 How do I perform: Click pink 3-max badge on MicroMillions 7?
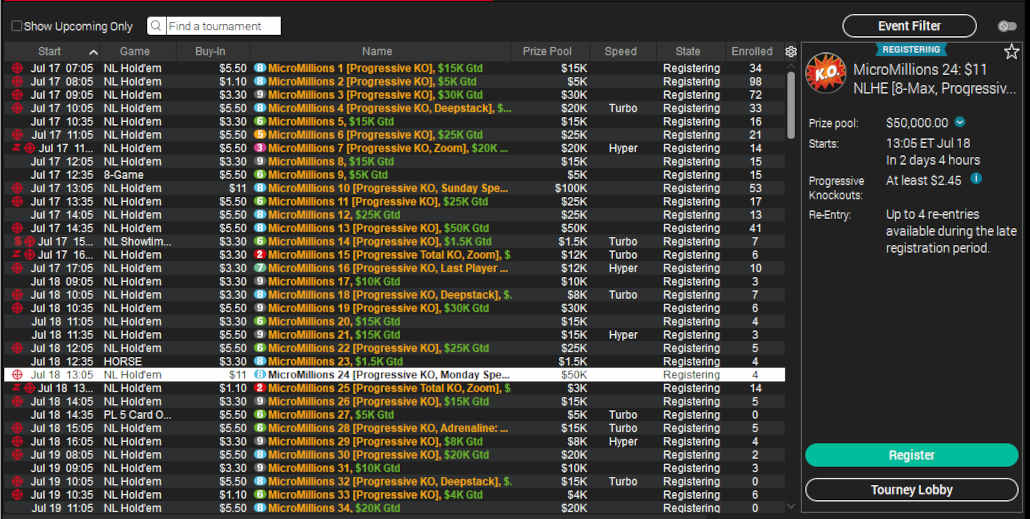[x=260, y=148]
